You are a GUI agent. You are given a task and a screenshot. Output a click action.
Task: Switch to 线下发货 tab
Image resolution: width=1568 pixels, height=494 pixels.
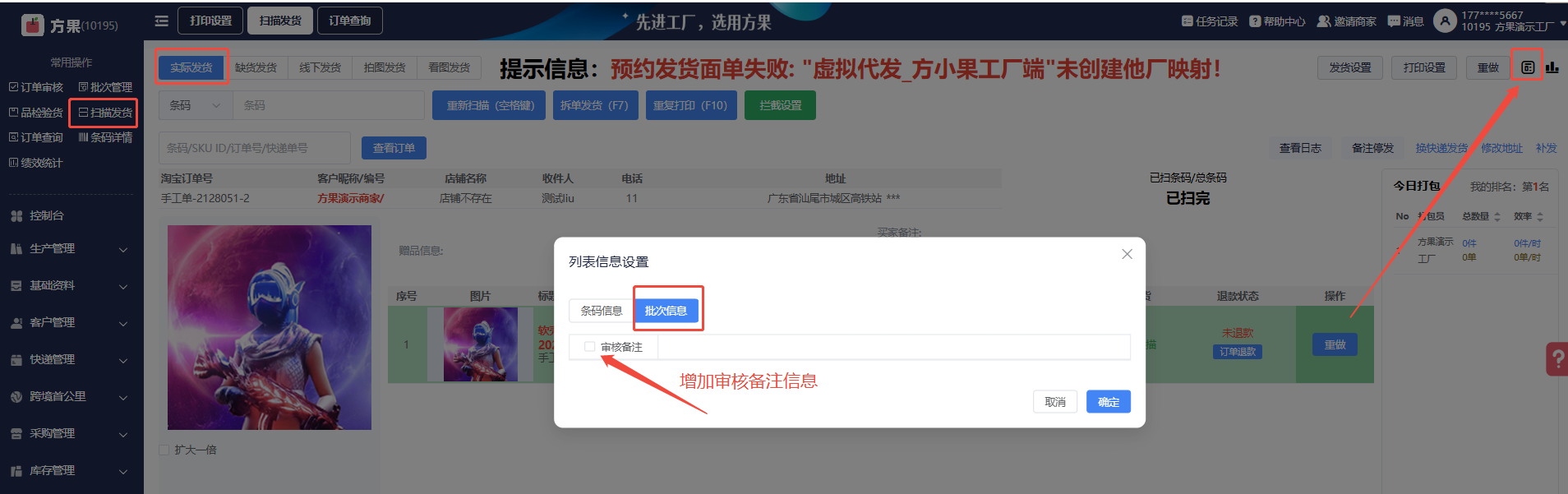(x=320, y=67)
